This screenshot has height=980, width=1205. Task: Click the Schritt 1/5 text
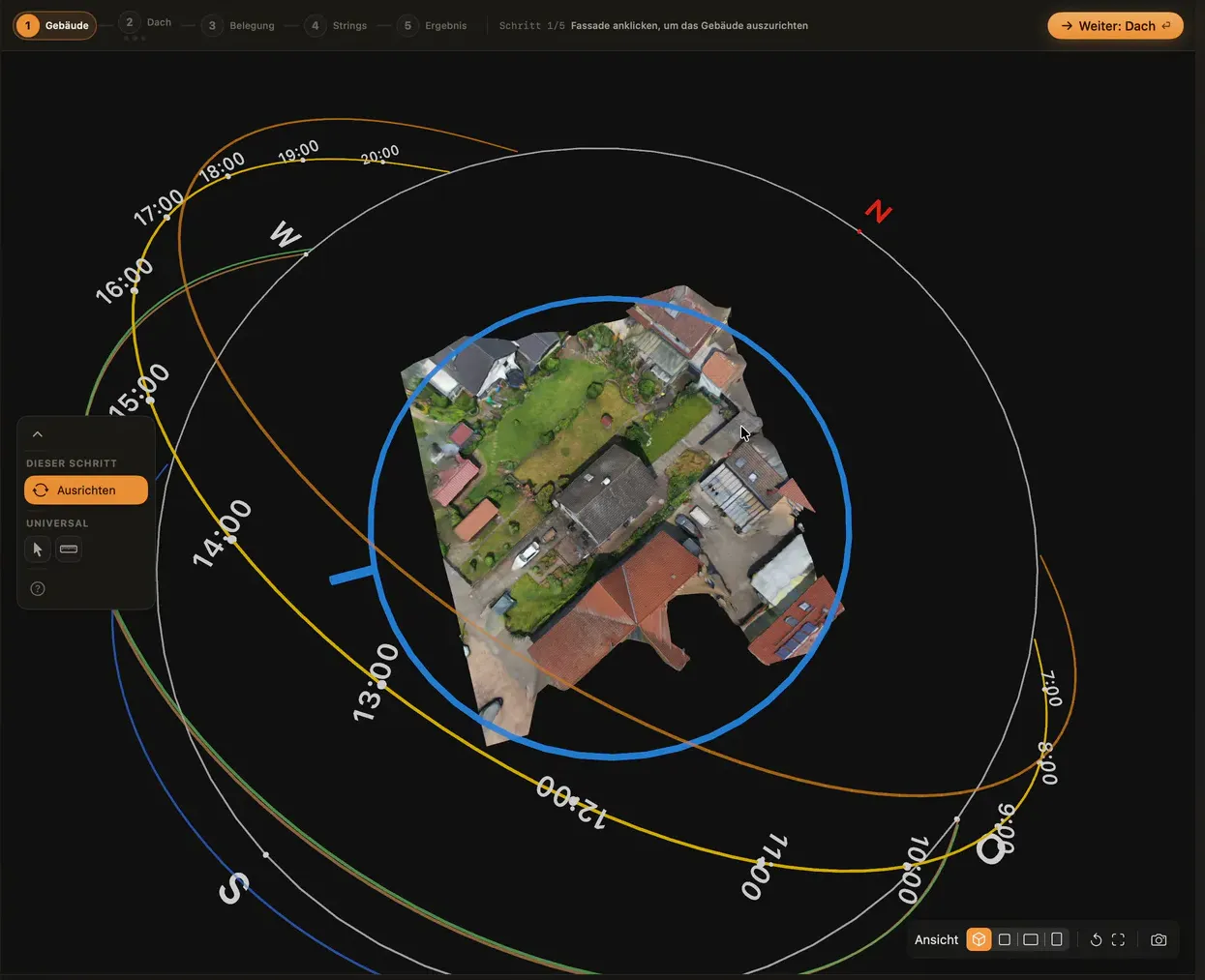[x=531, y=26]
